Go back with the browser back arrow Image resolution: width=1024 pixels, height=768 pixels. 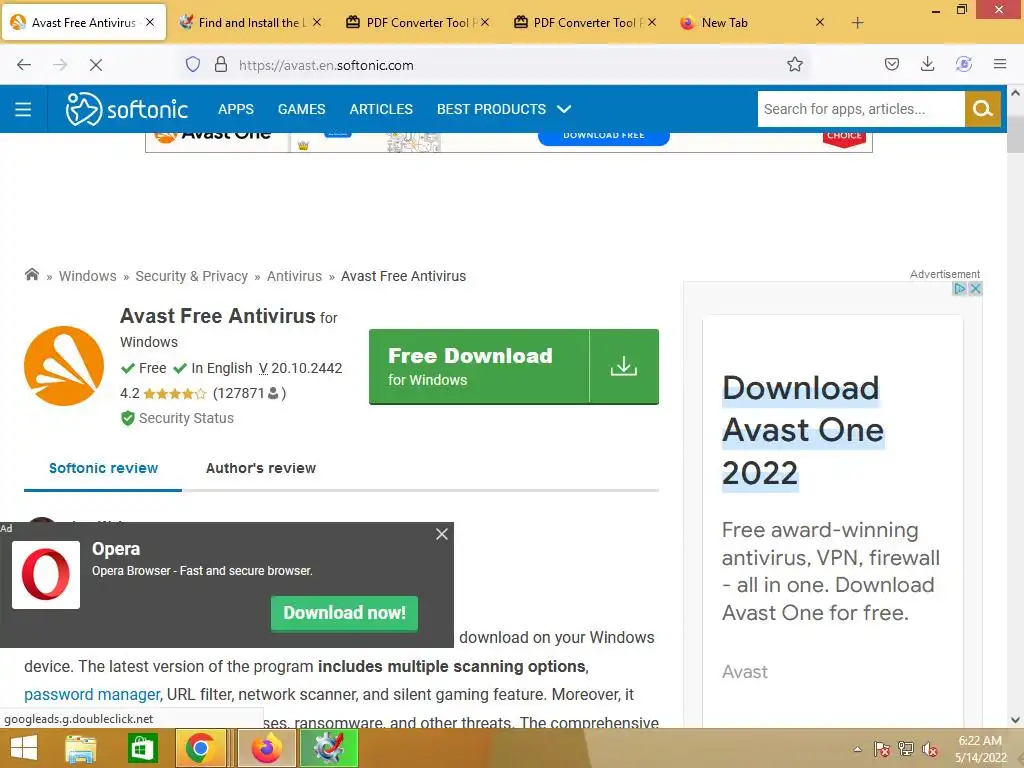(24, 65)
